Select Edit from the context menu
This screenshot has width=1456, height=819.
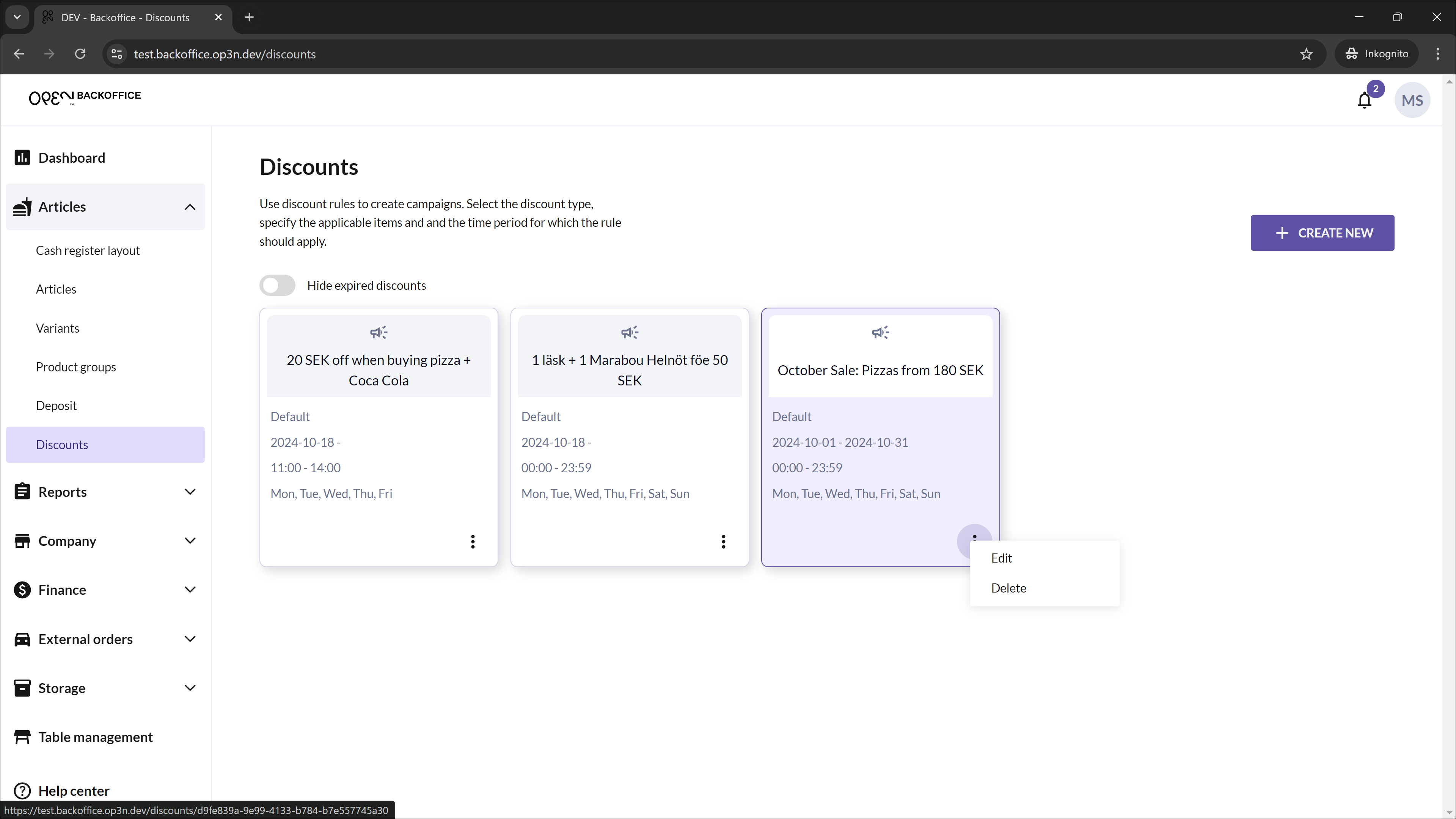pos(1001,558)
